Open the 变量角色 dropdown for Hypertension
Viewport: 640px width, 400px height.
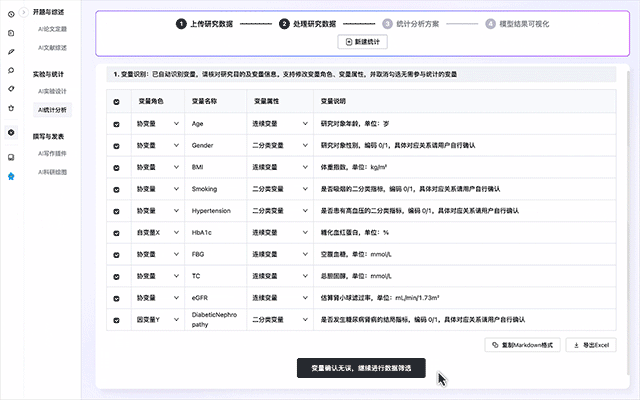pos(158,211)
